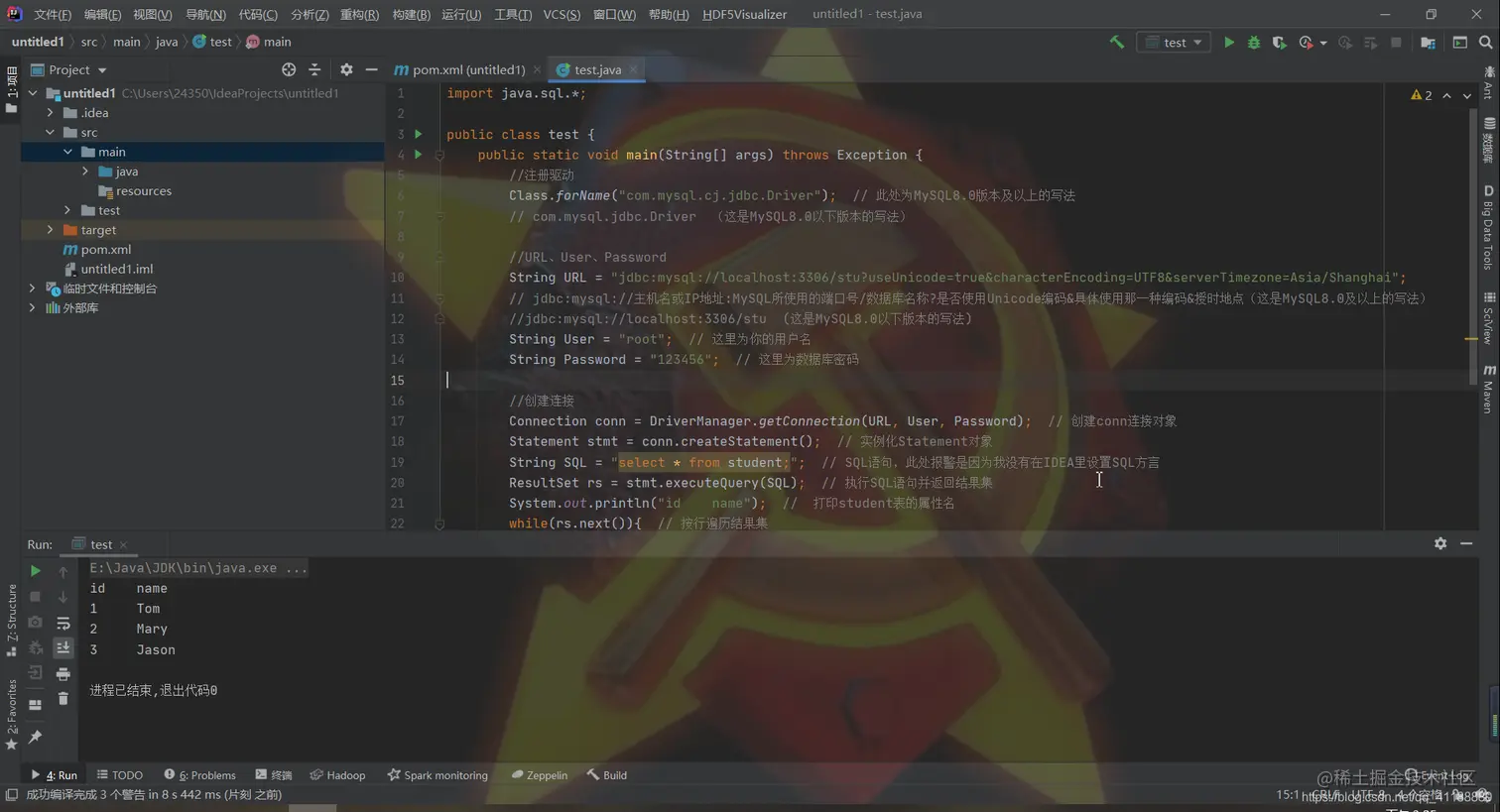Stop process in Run panel
Screen dimensions: 1500x812
pos(35,597)
